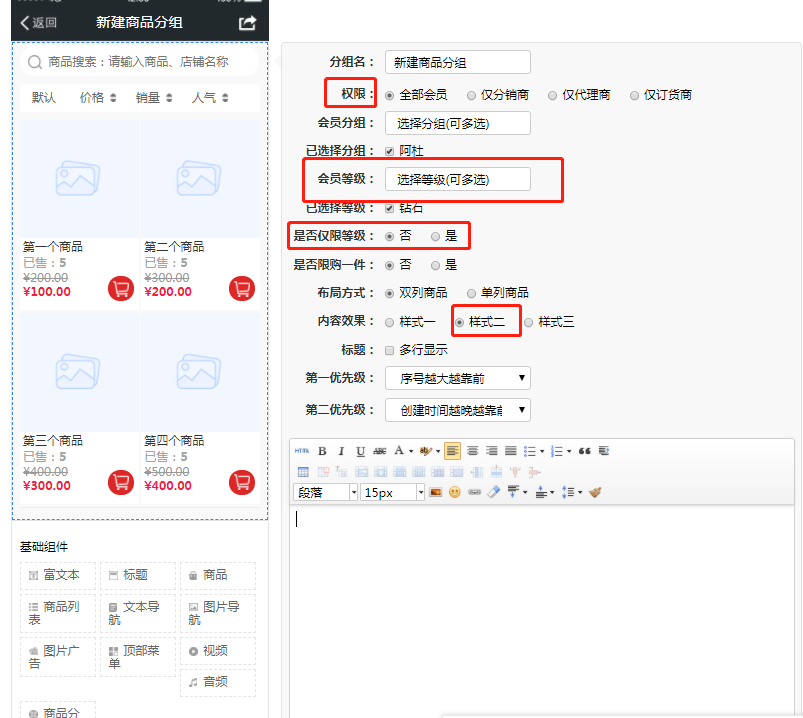
Task: Click the 会员分组 selection field
Action: [457, 122]
